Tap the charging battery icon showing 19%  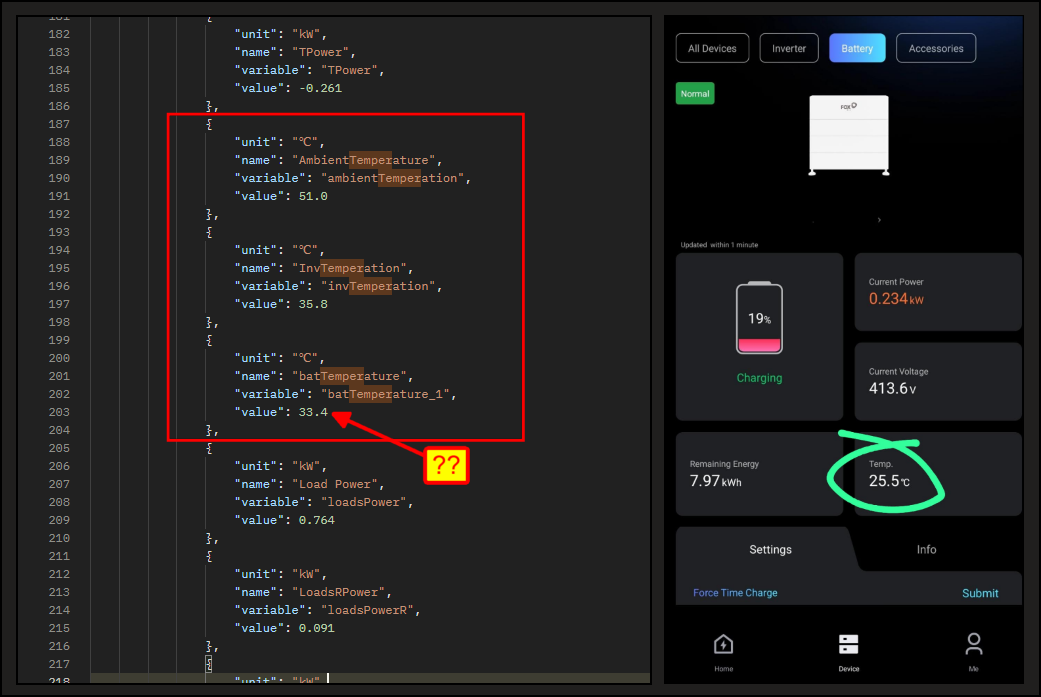coord(759,319)
